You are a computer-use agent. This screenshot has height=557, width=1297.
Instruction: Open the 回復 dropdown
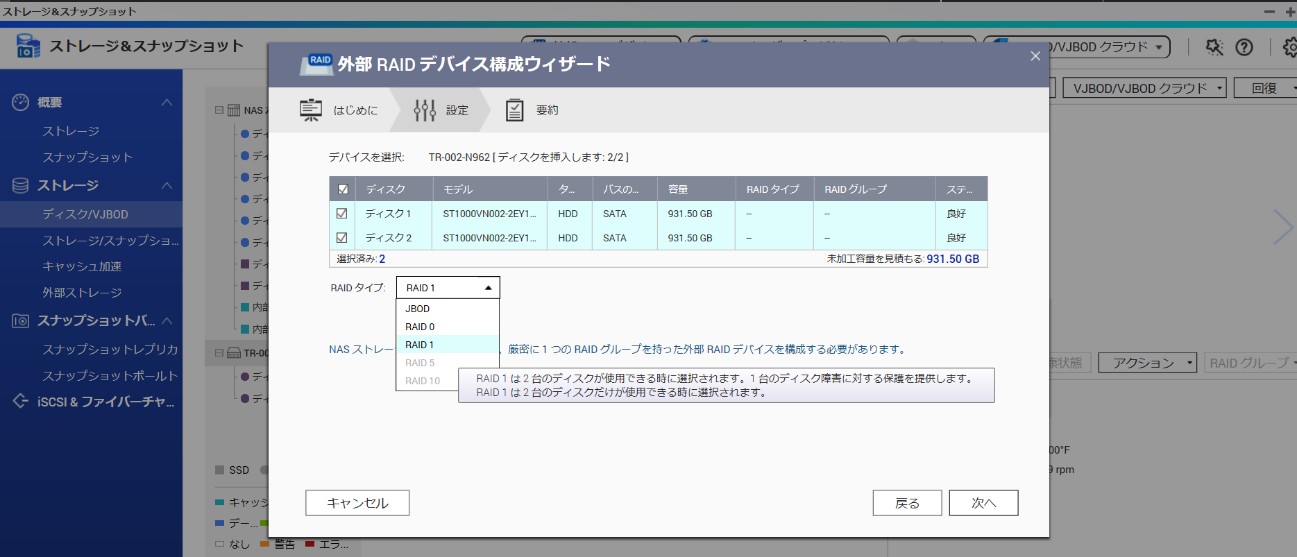pos(1265,88)
